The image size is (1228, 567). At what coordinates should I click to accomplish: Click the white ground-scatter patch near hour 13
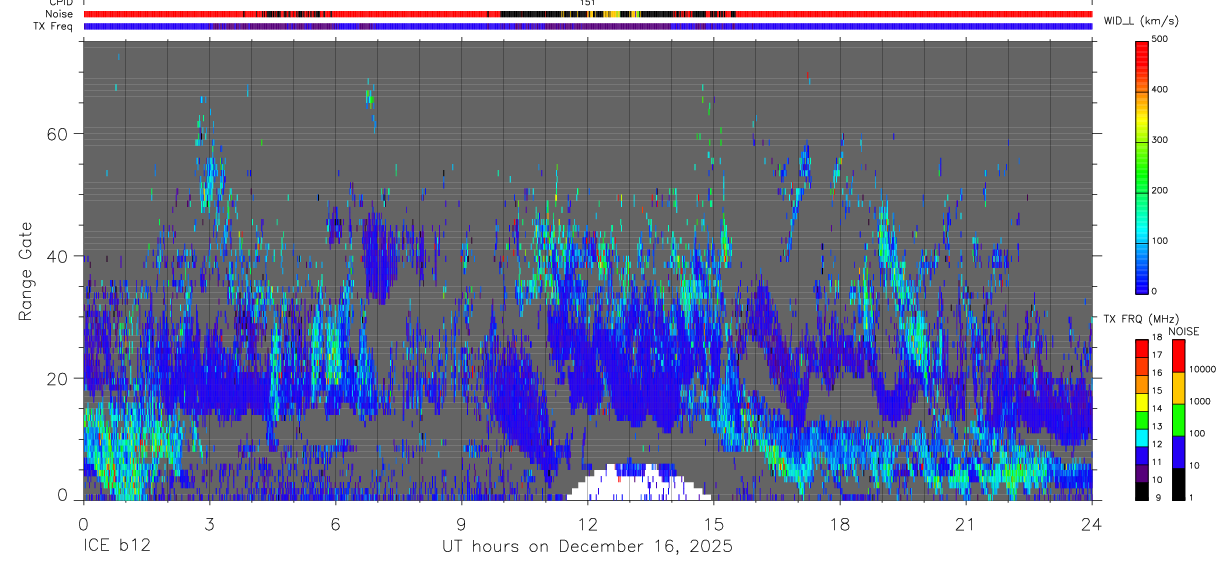pos(638,482)
